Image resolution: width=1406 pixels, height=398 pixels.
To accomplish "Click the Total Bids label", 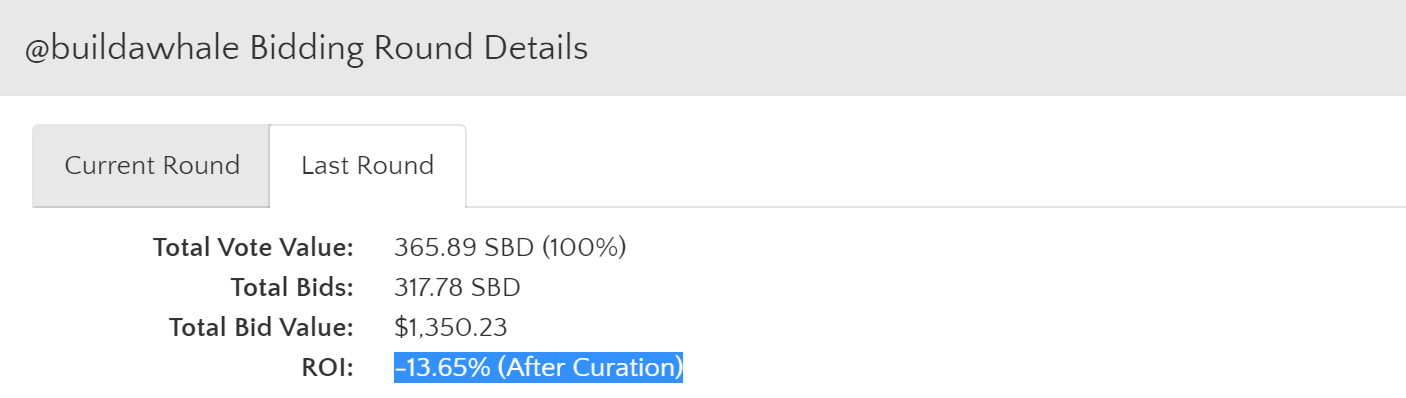I will pyautogui.click(x=293, y=288).
